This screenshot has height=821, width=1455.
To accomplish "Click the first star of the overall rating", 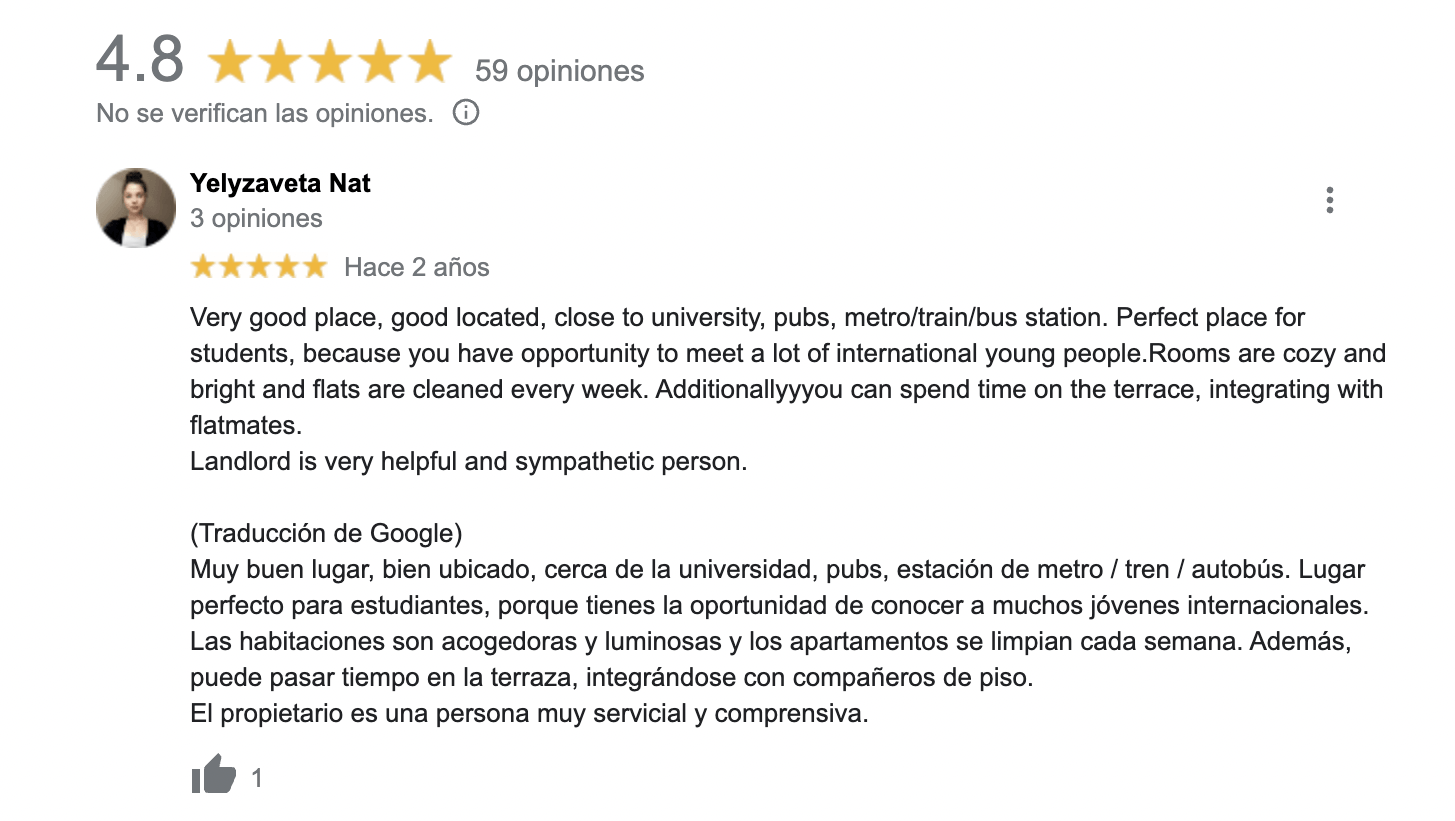I will (x=231, y=63).
